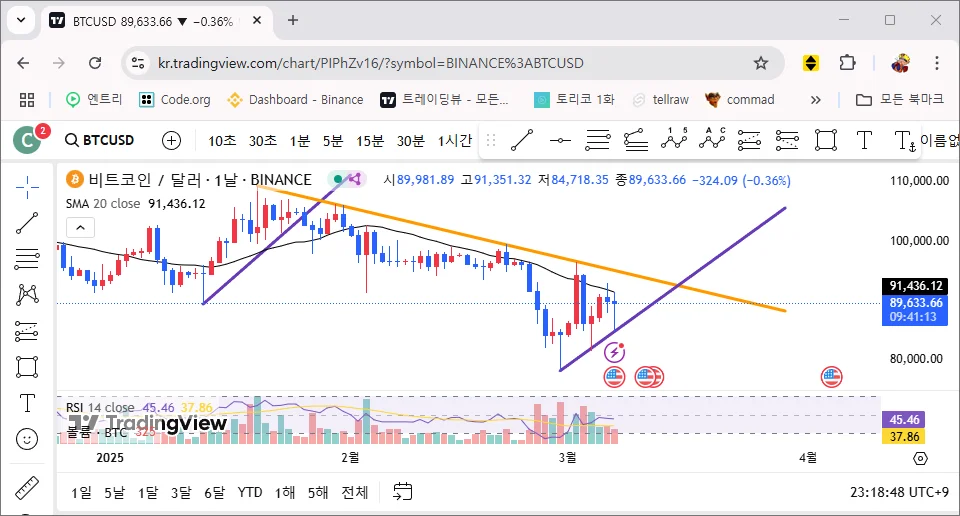The image size is (960, 516).
Task: Switch to 15분 timeframe
Action: pyautogui.click(x=370, y=141)
